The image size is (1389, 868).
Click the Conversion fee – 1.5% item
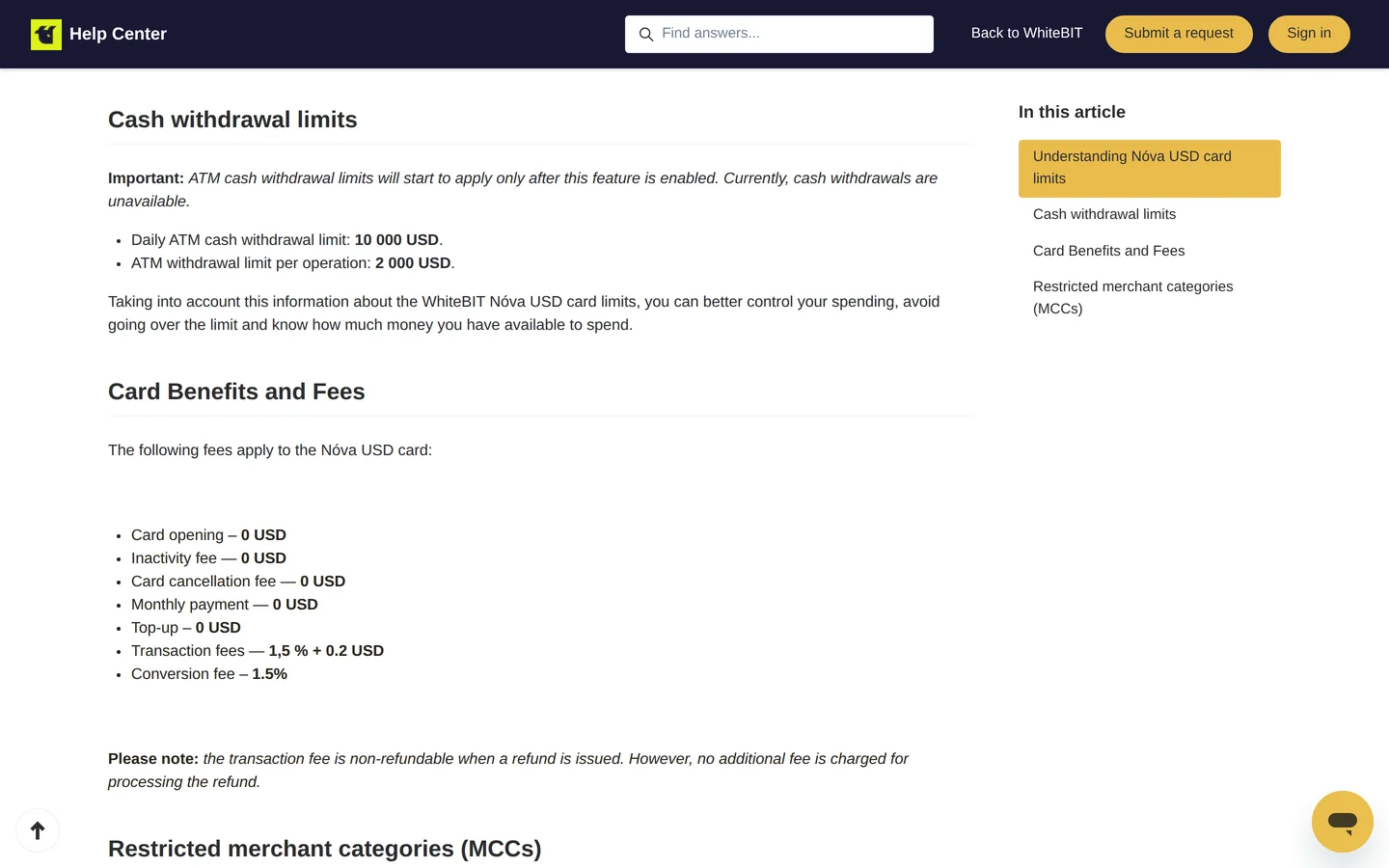click(209, 674)
